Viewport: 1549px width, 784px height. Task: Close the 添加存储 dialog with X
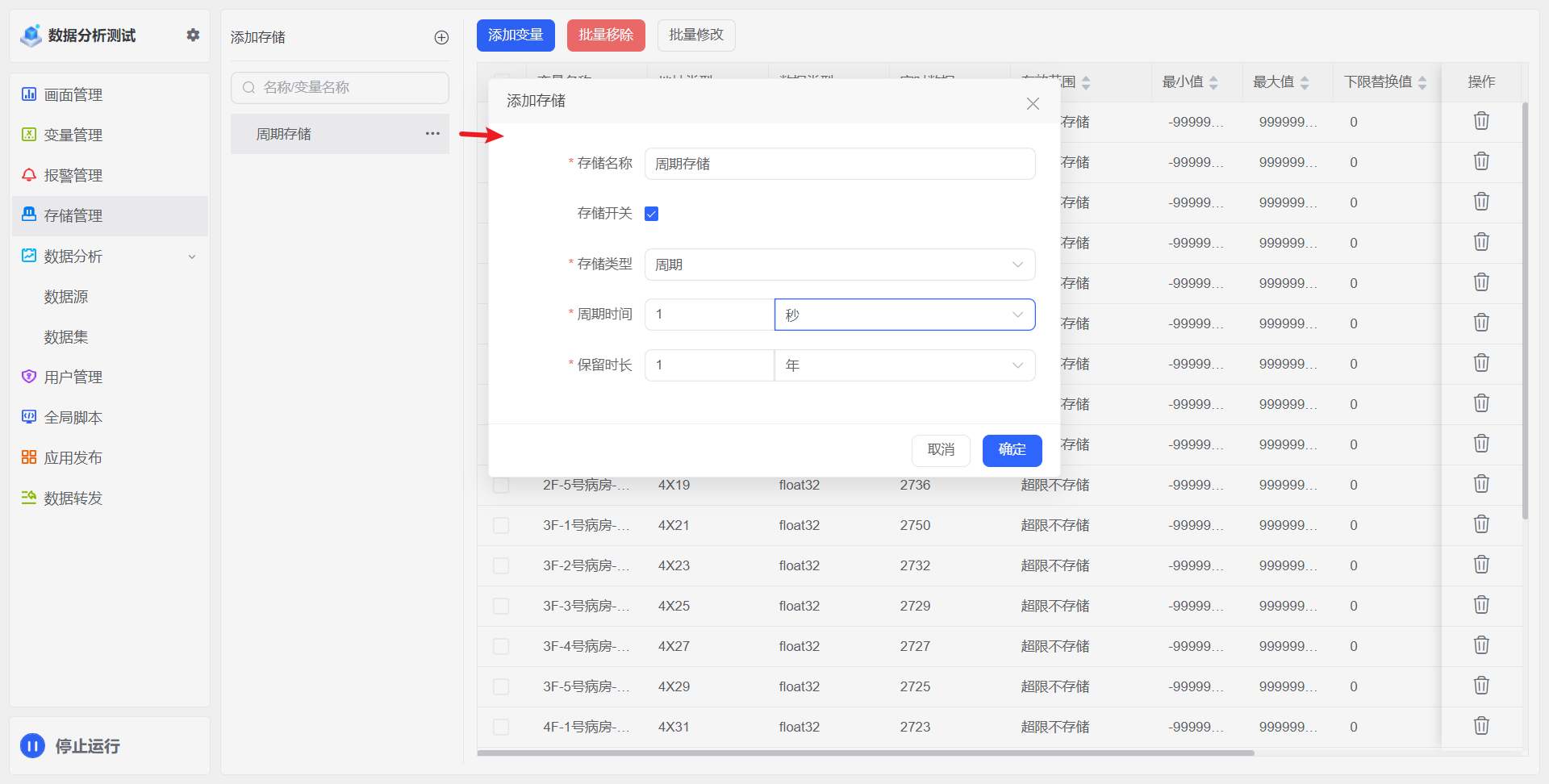click(x=1033, y=103)
